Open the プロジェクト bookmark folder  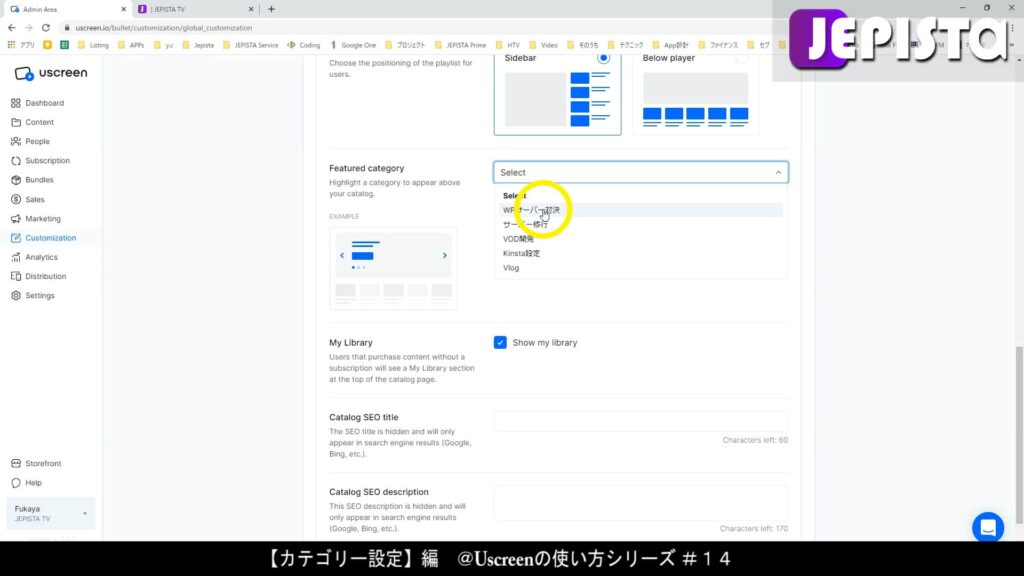point(405,45)
